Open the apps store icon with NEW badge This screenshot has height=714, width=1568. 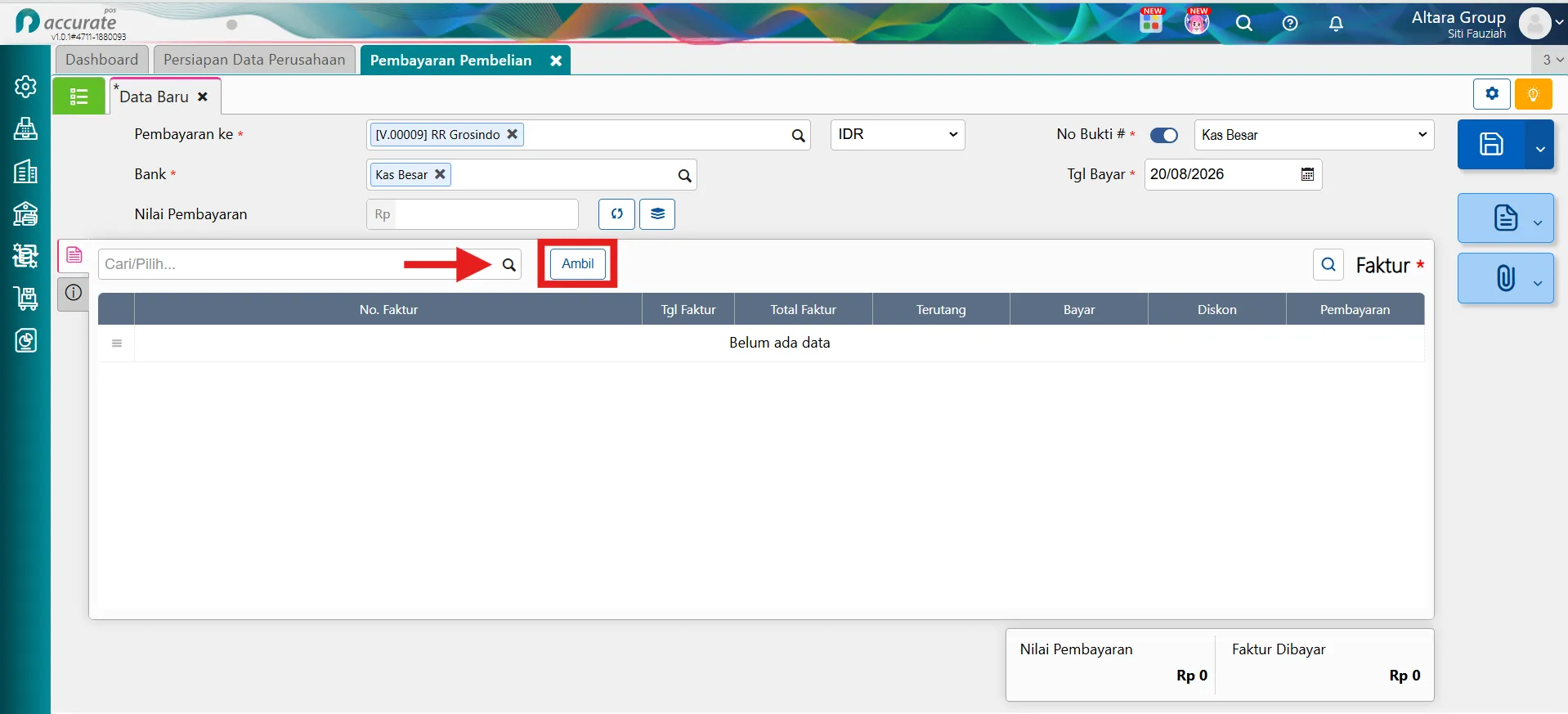[1151, 22]
